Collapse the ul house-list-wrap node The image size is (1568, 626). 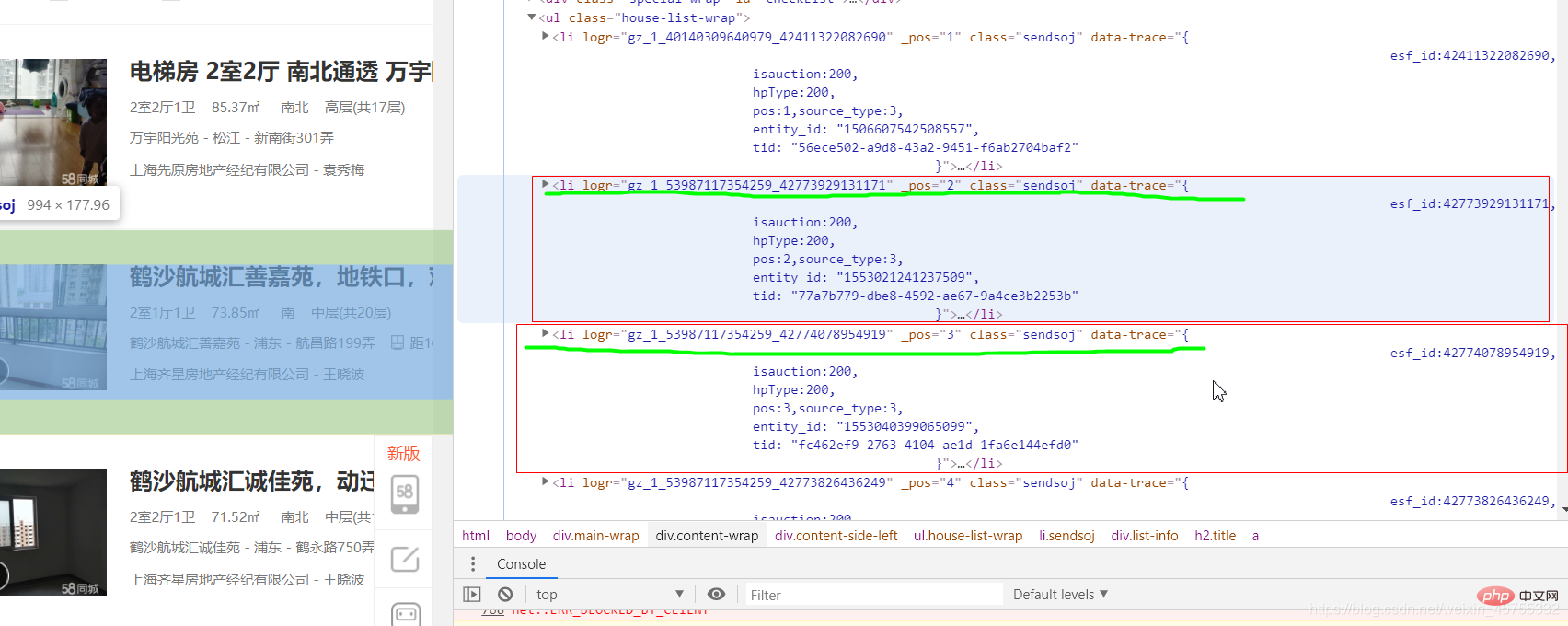tap(532, 17)
